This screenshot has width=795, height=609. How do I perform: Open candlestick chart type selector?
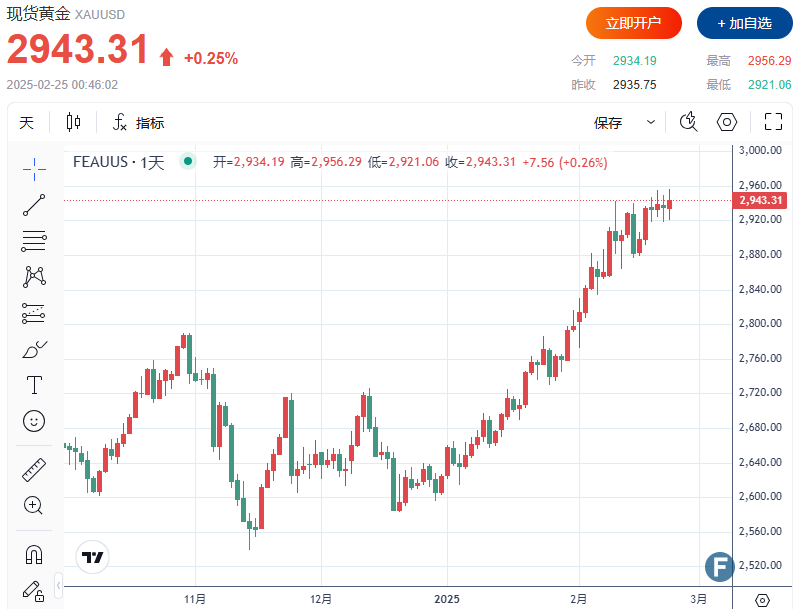[73, 123]
